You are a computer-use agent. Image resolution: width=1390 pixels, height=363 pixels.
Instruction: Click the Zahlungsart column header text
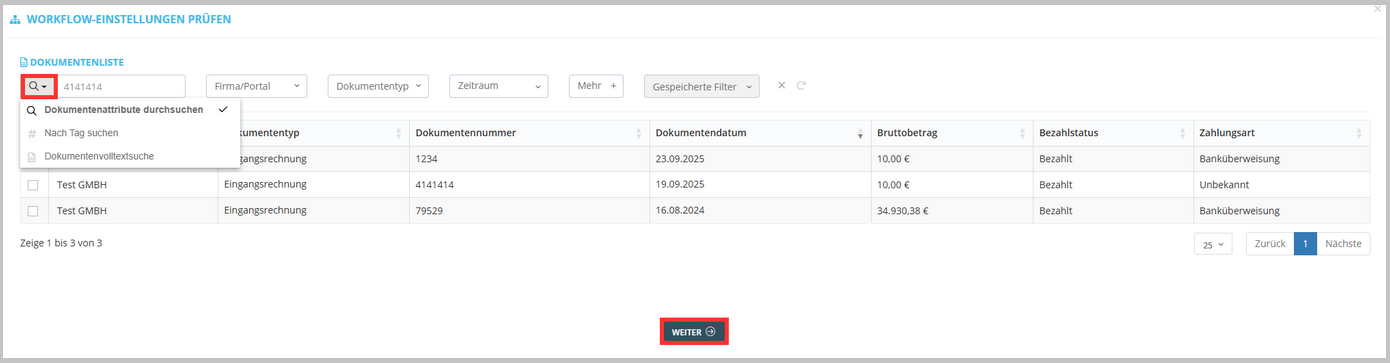click(x=1226, y=133)
